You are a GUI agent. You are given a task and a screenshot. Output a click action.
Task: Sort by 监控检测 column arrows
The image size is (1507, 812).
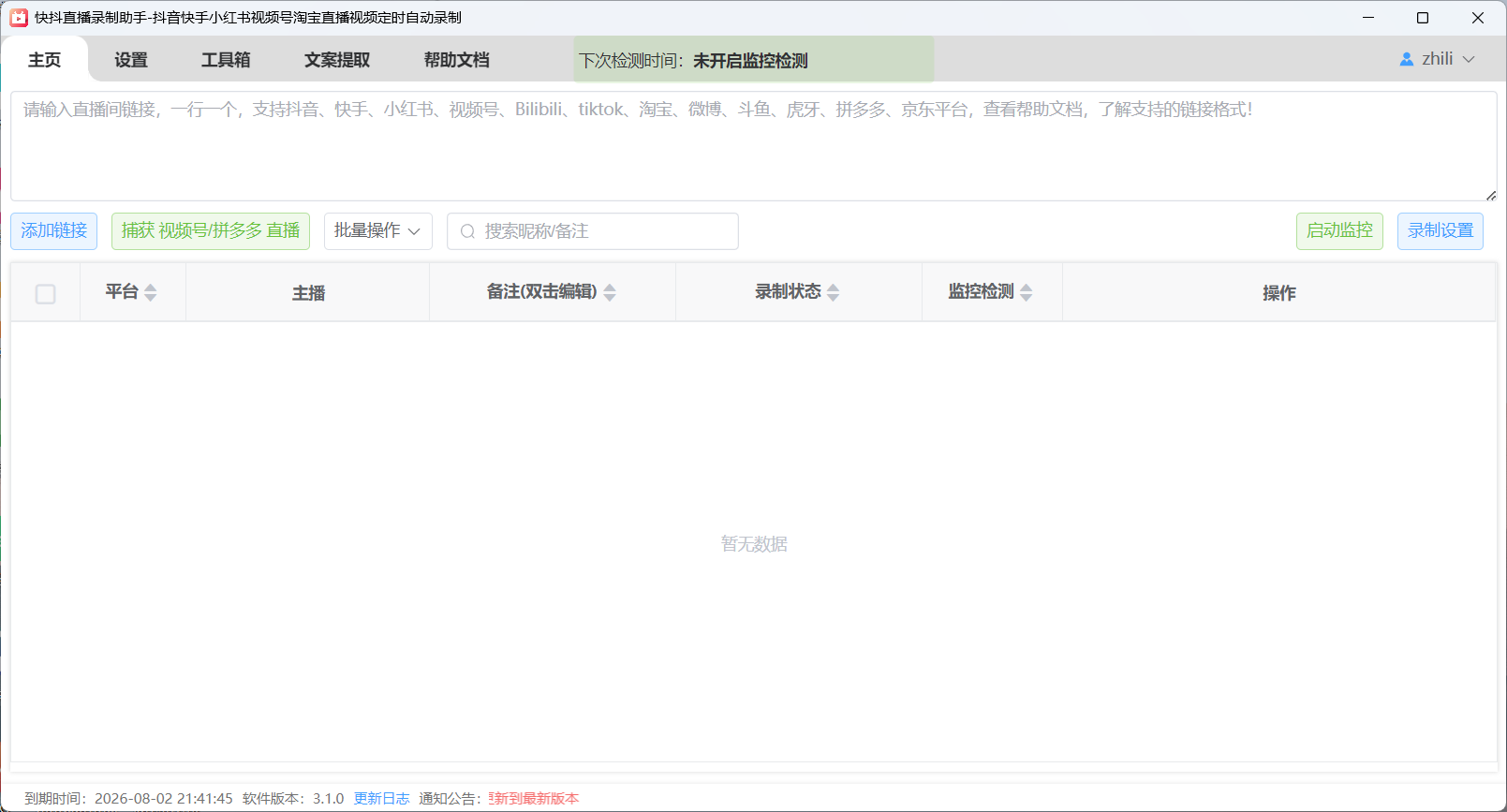click(x=1027, y=292)
